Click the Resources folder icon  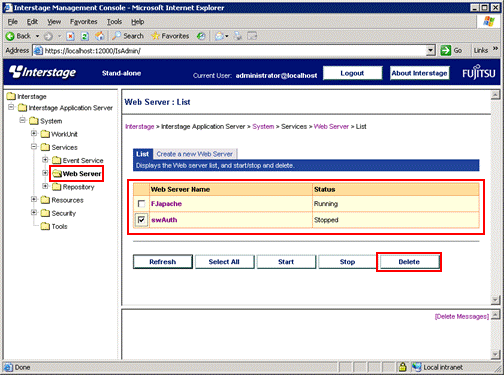pyautogui.click(x=45, y=200)
